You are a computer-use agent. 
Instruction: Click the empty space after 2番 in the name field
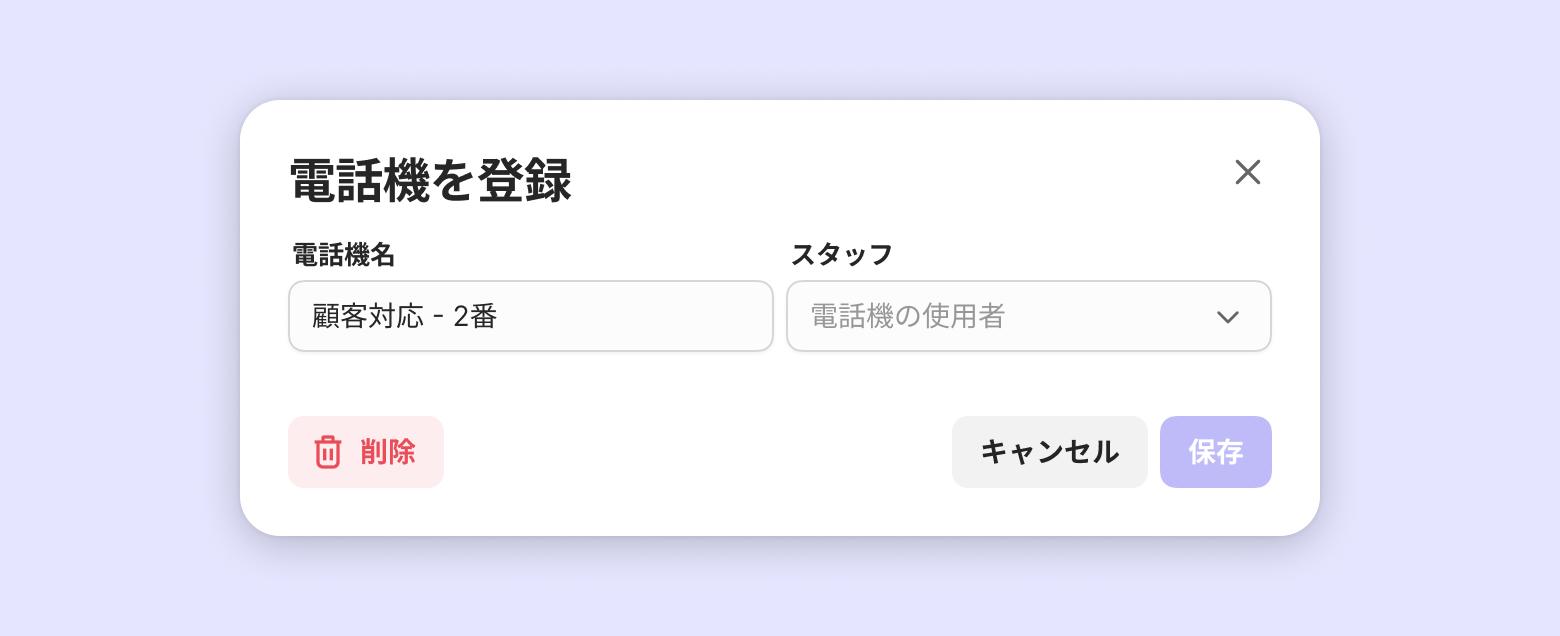(x=640, y=317)
